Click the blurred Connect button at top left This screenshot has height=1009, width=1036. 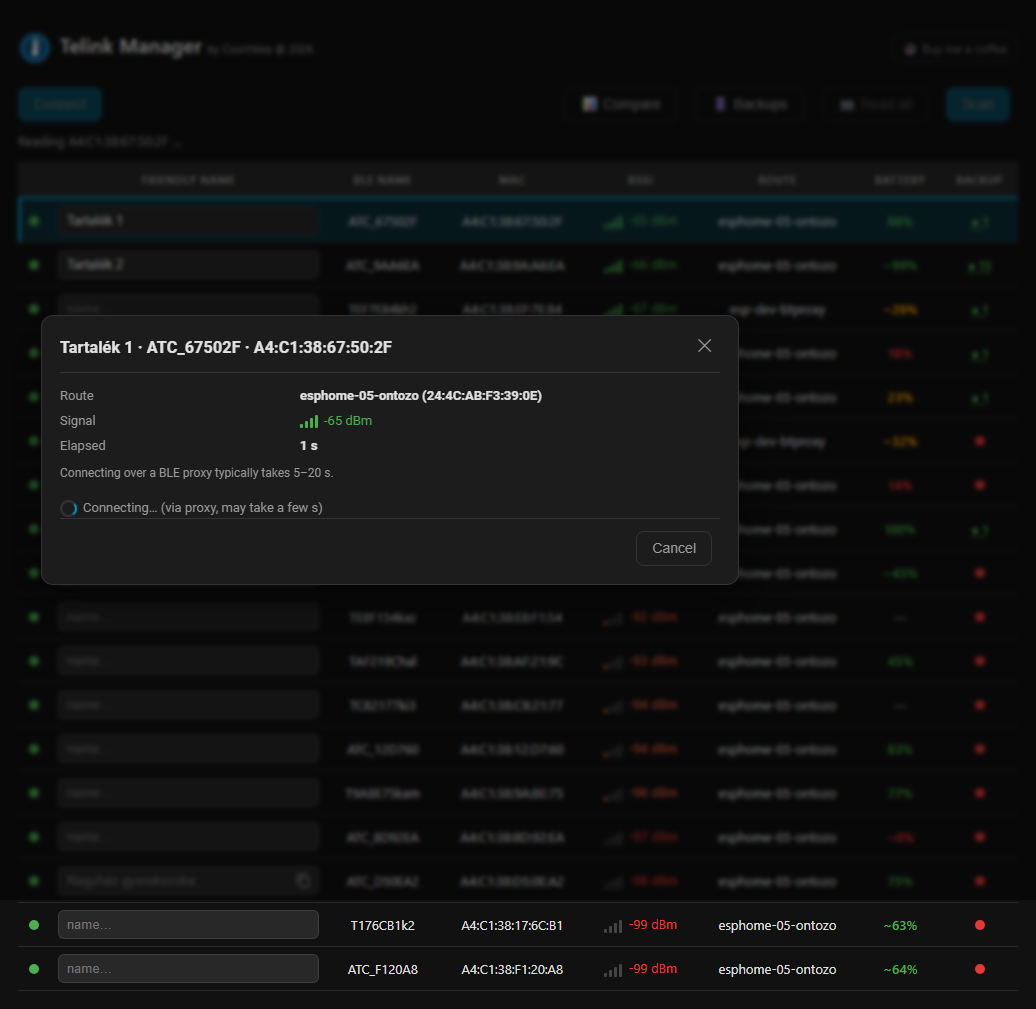pyautogui.click(x=60, y=104)
